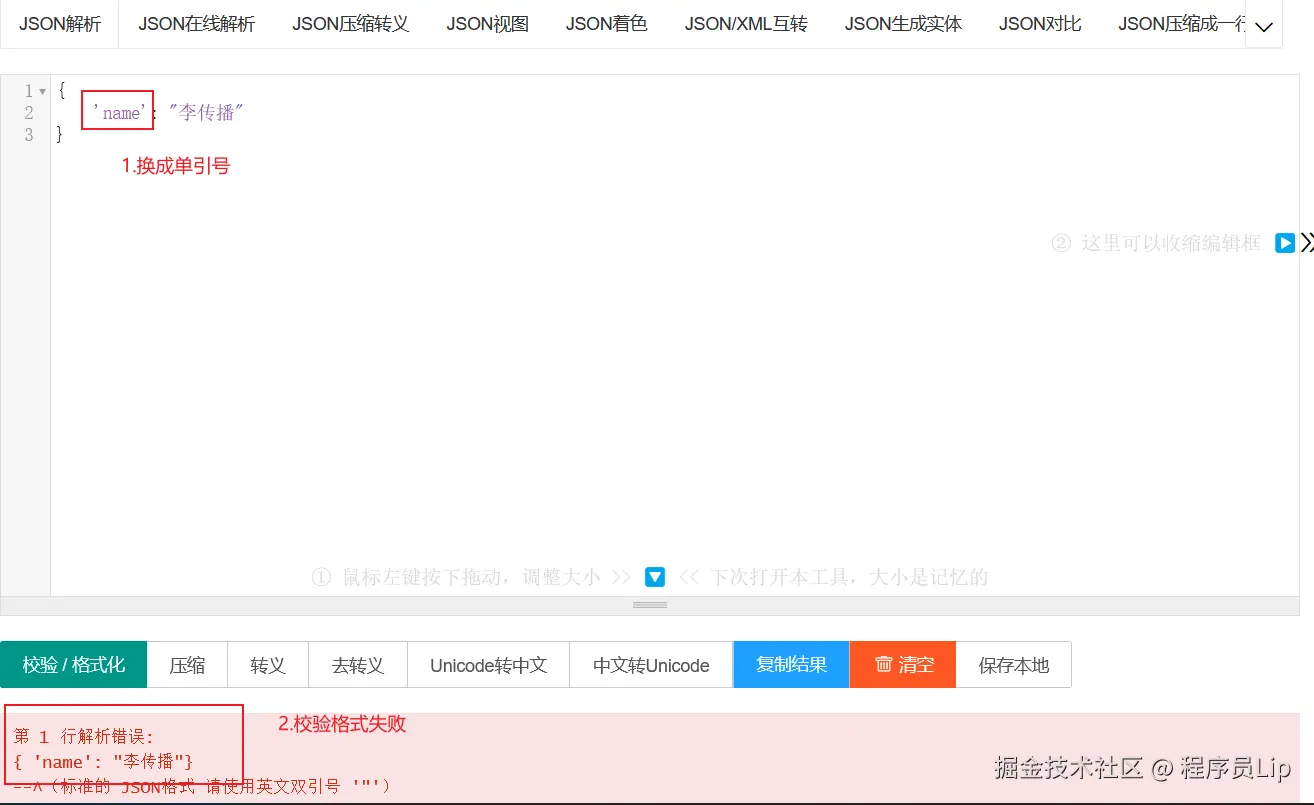
Task: Click the blue resize arrow icon
Action: click(x=653, y=576)
